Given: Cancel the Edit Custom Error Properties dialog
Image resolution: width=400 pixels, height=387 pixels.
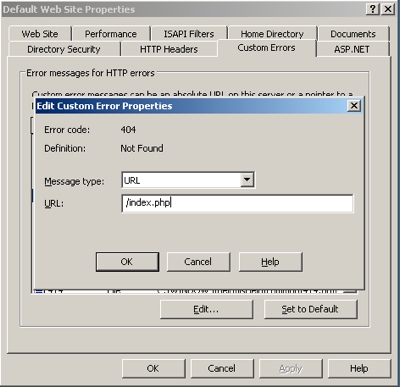Looking at the screenshot, I should coord(198,262).
